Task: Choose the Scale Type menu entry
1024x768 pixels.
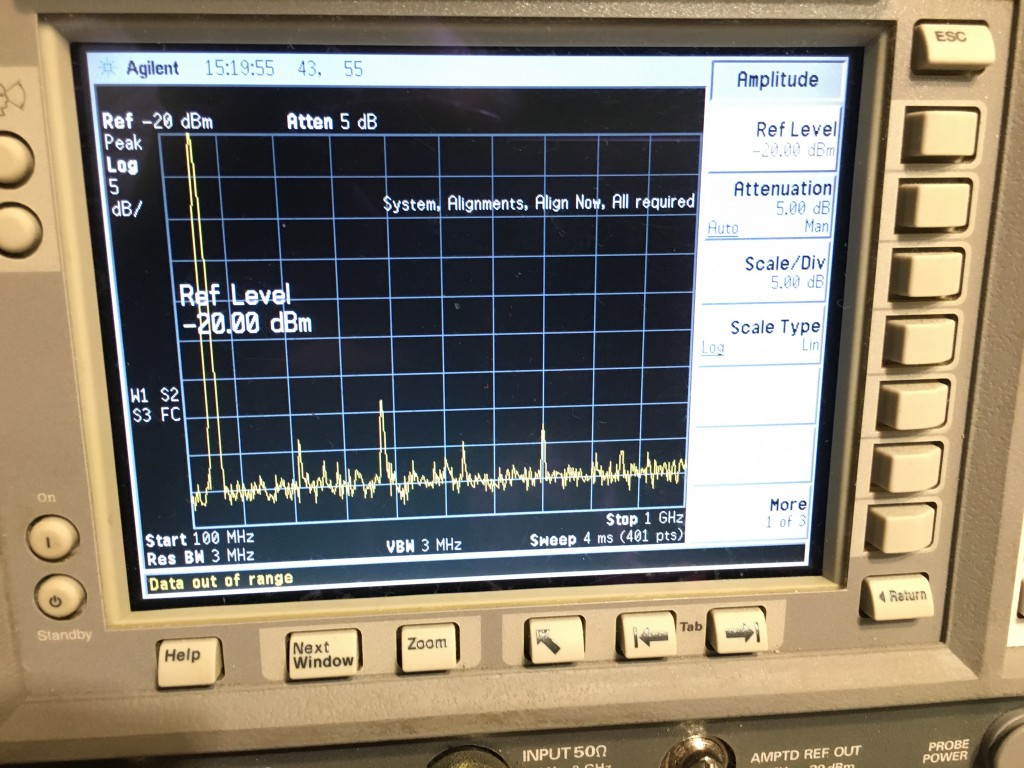Action: point(759,335)
